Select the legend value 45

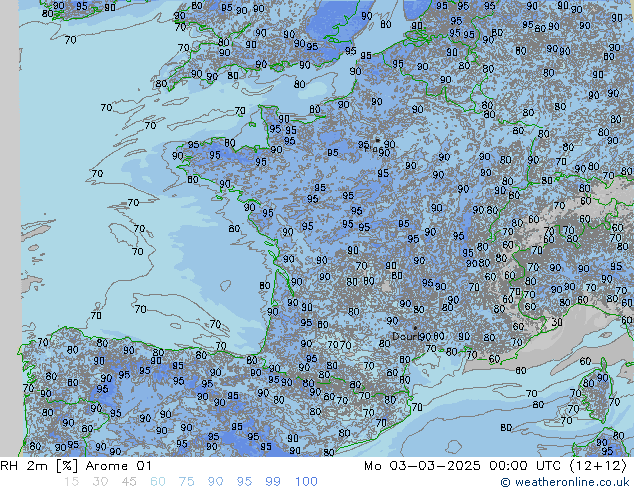(129, 482)
